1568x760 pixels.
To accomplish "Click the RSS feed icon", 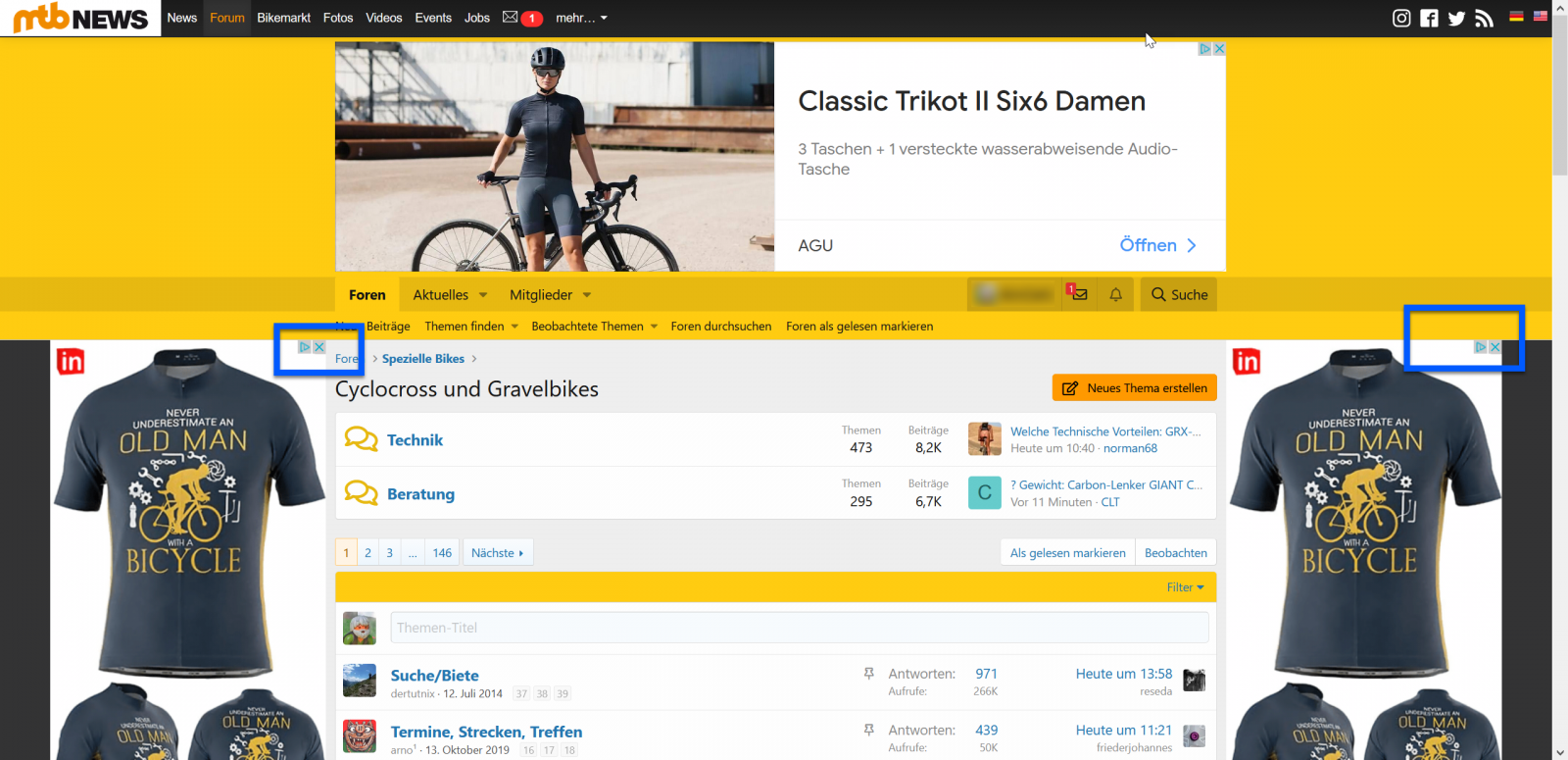I will (x=1484, y=18).
